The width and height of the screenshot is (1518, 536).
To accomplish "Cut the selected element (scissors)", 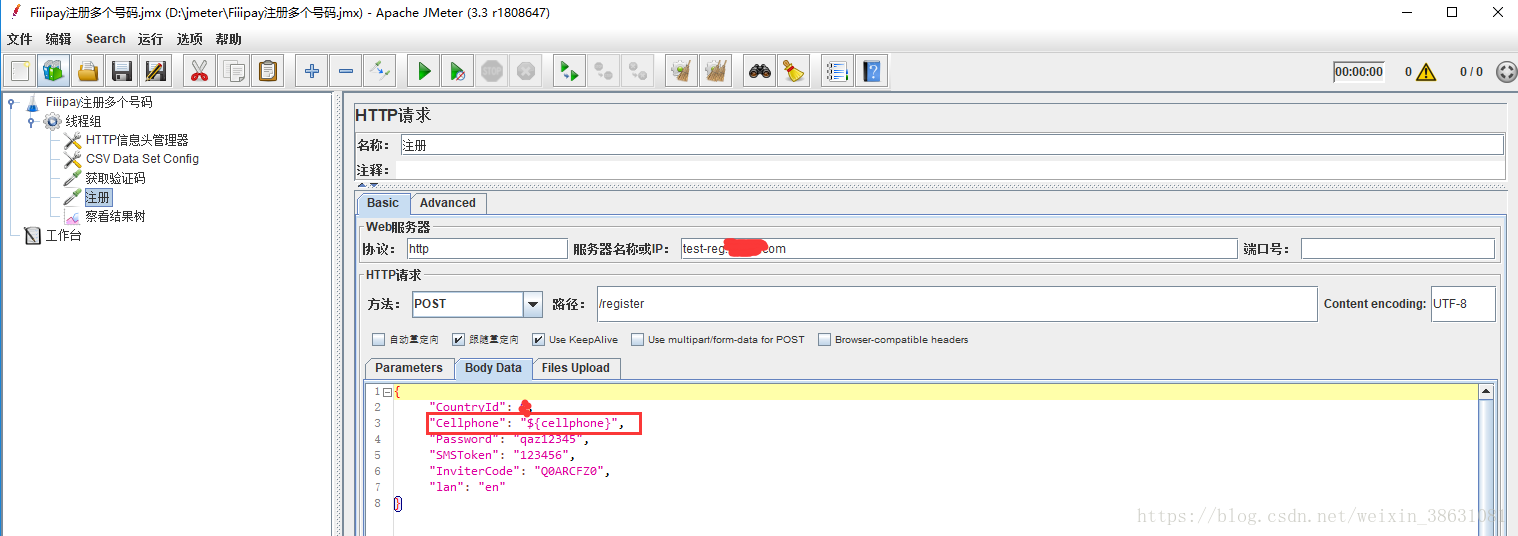I will [200, 71].
